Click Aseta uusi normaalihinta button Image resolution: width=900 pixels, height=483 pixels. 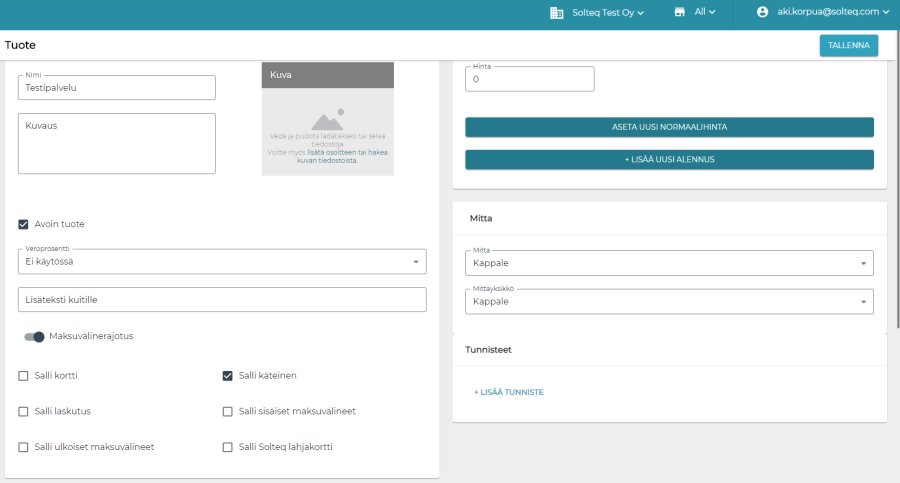click(x=669, y=127)
